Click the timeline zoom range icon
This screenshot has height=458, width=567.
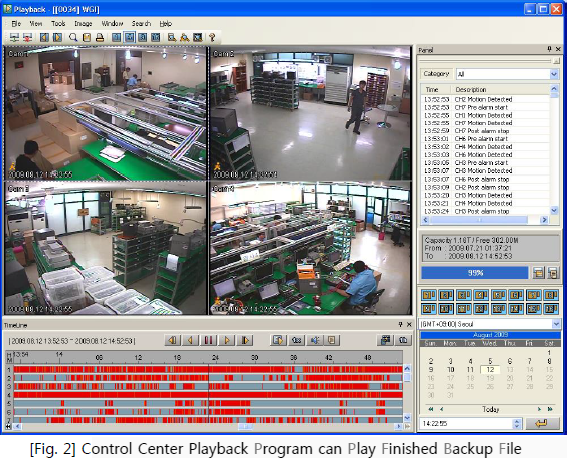coord(403,340)
